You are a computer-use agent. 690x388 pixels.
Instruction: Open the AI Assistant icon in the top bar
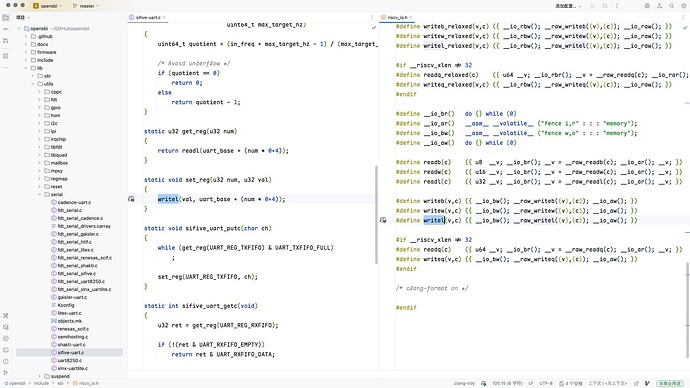(647, 6)
